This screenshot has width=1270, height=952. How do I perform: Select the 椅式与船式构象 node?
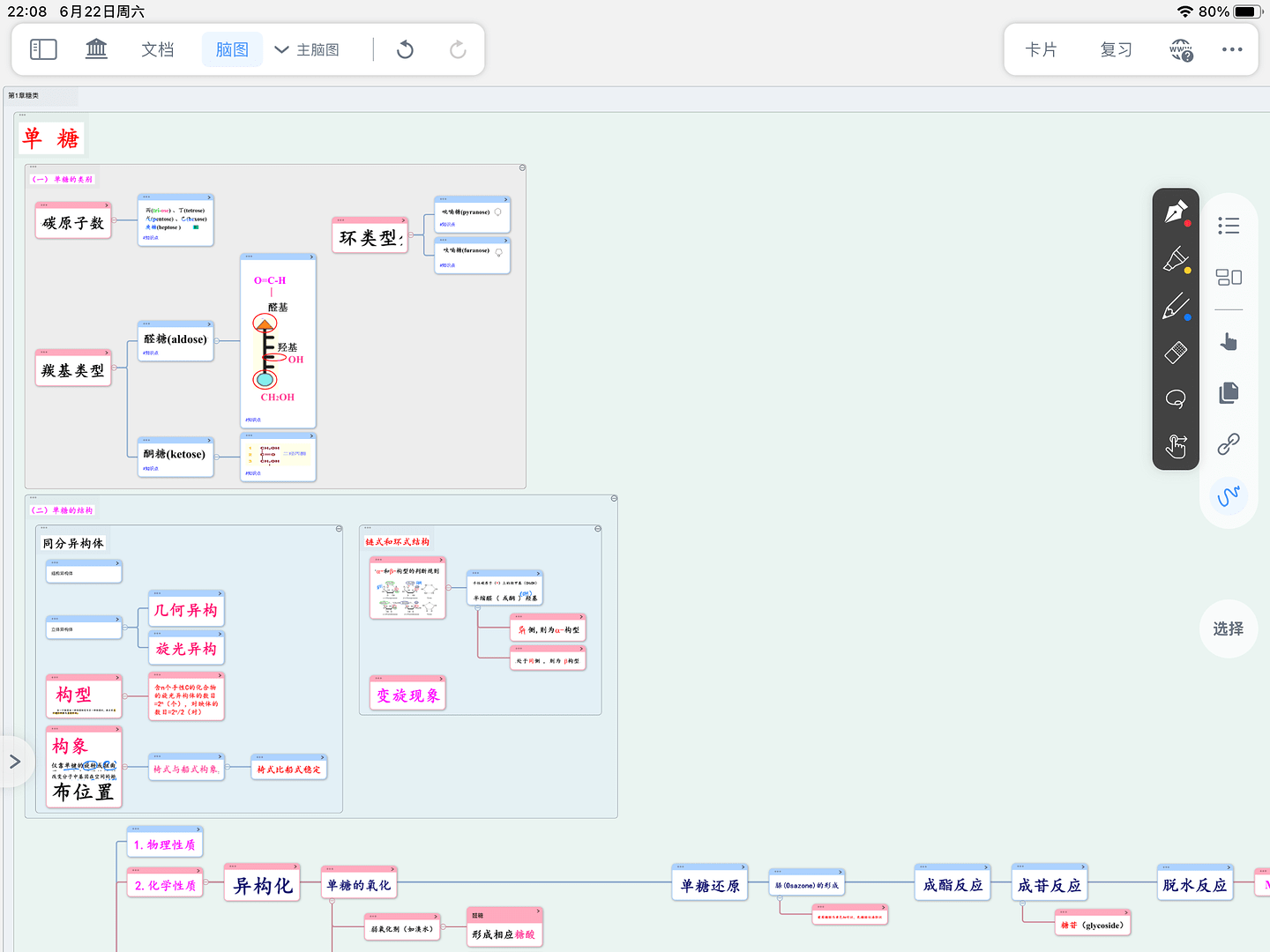click(186, 768)
